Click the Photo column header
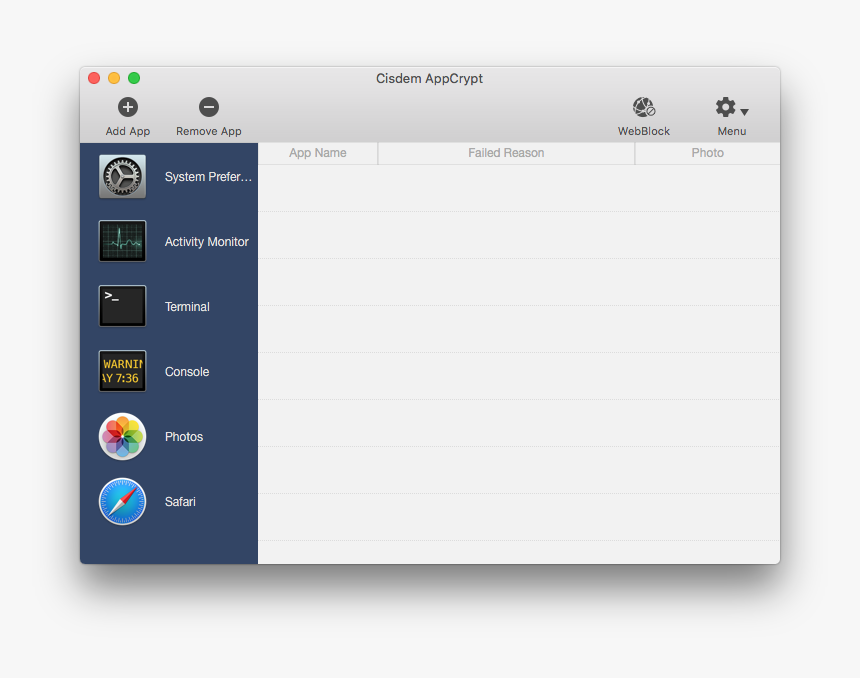This screenshot has width=860, height=678. 708,153
